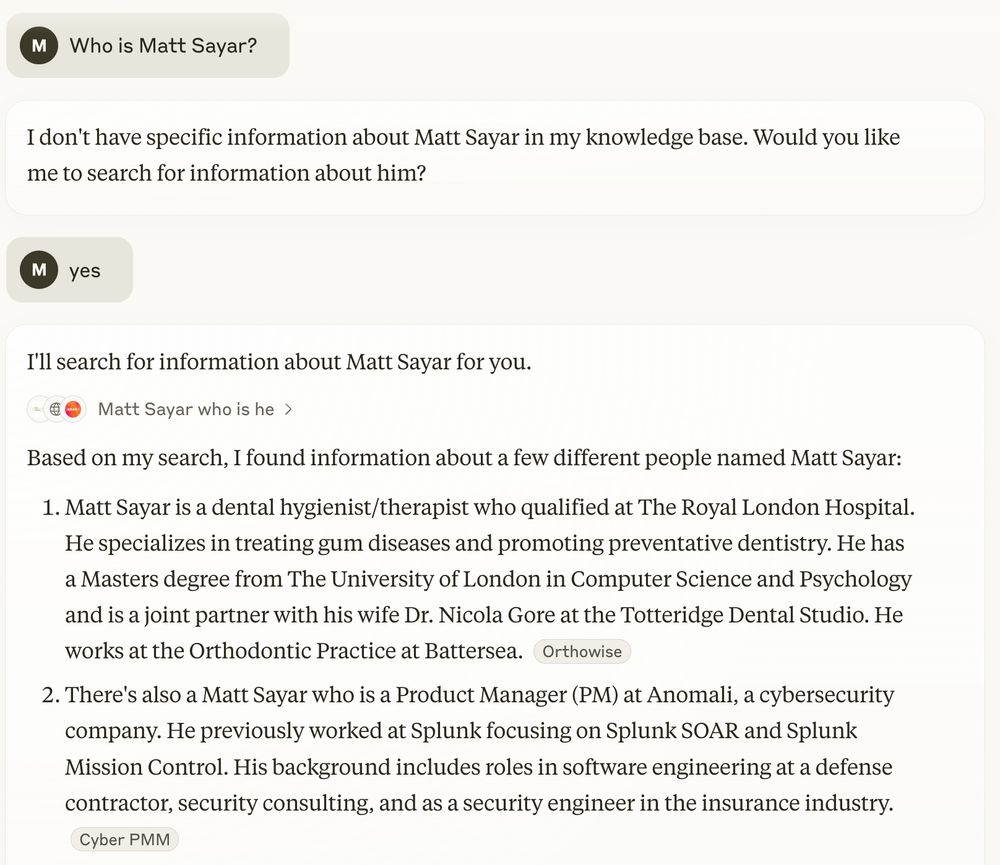Viewport: 1000px width, 865px height.
Task: Click the globe source favicon in search results
Action: (56, 409)
